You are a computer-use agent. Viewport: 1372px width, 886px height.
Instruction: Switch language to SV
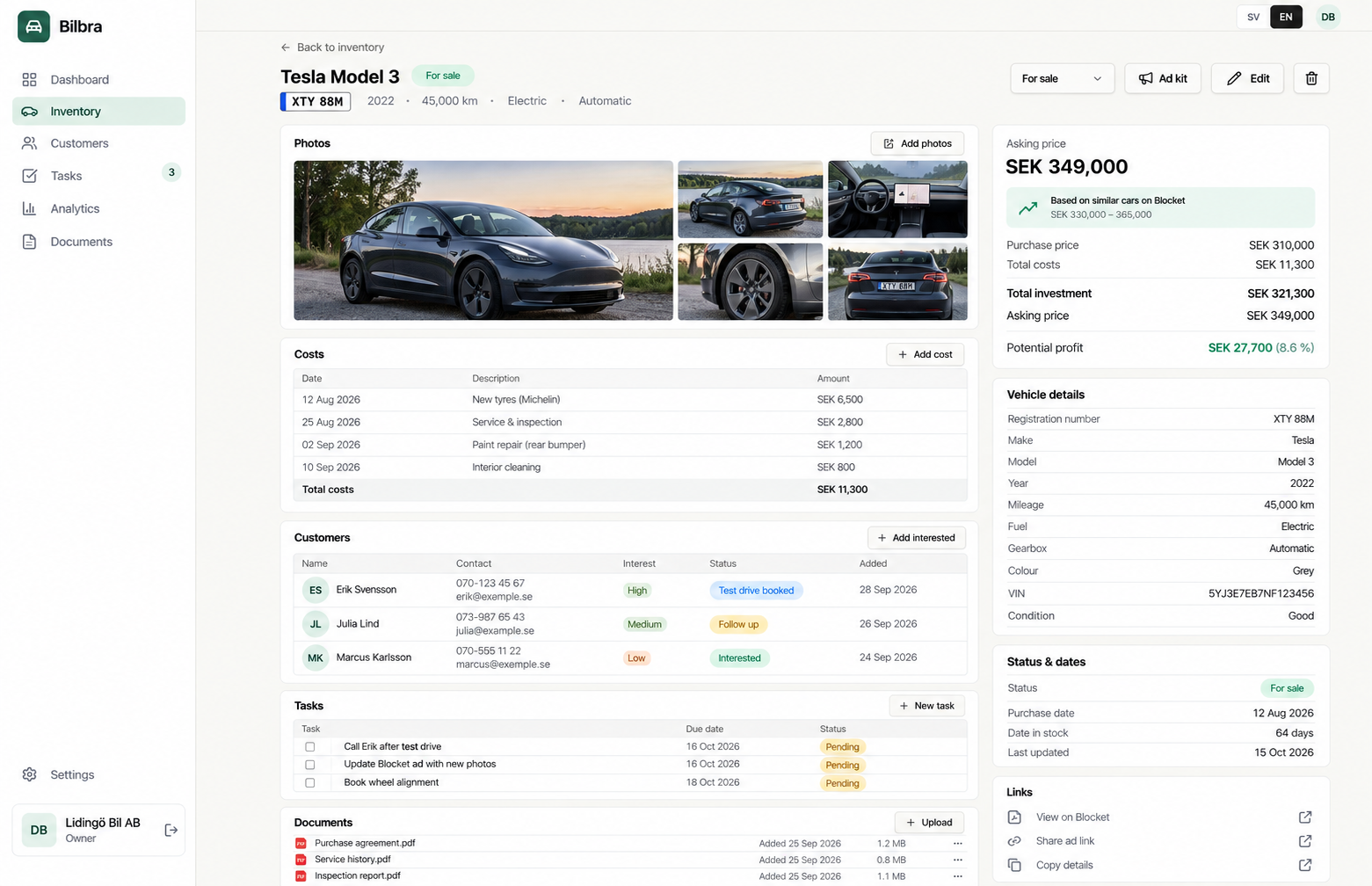1253,17
